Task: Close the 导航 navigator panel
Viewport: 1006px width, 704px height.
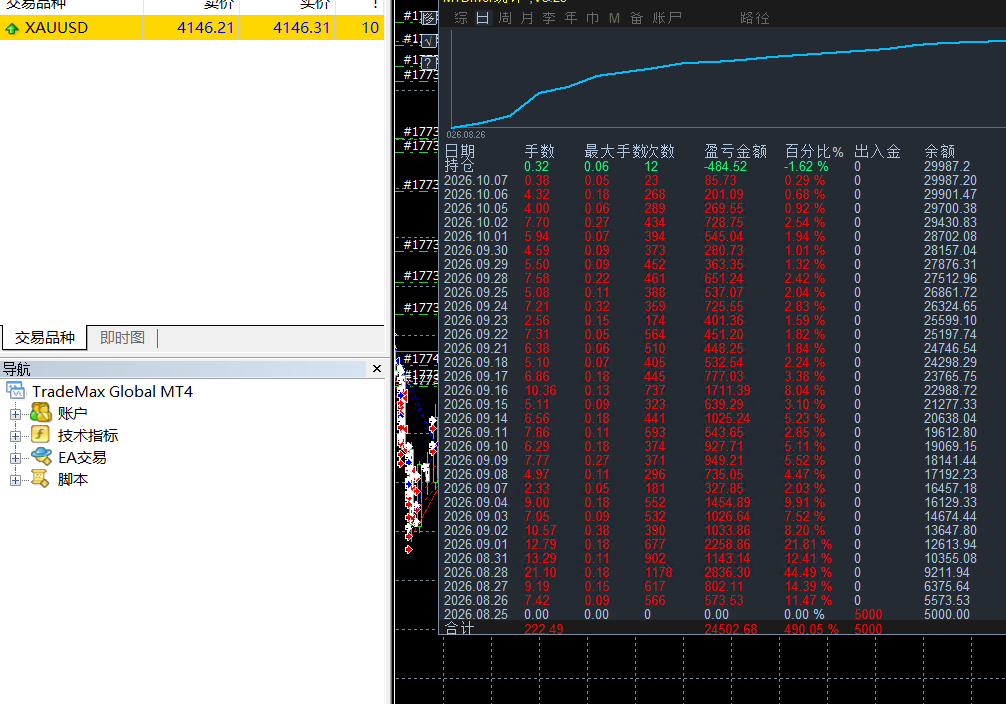Action: click(x=377, y=368)
